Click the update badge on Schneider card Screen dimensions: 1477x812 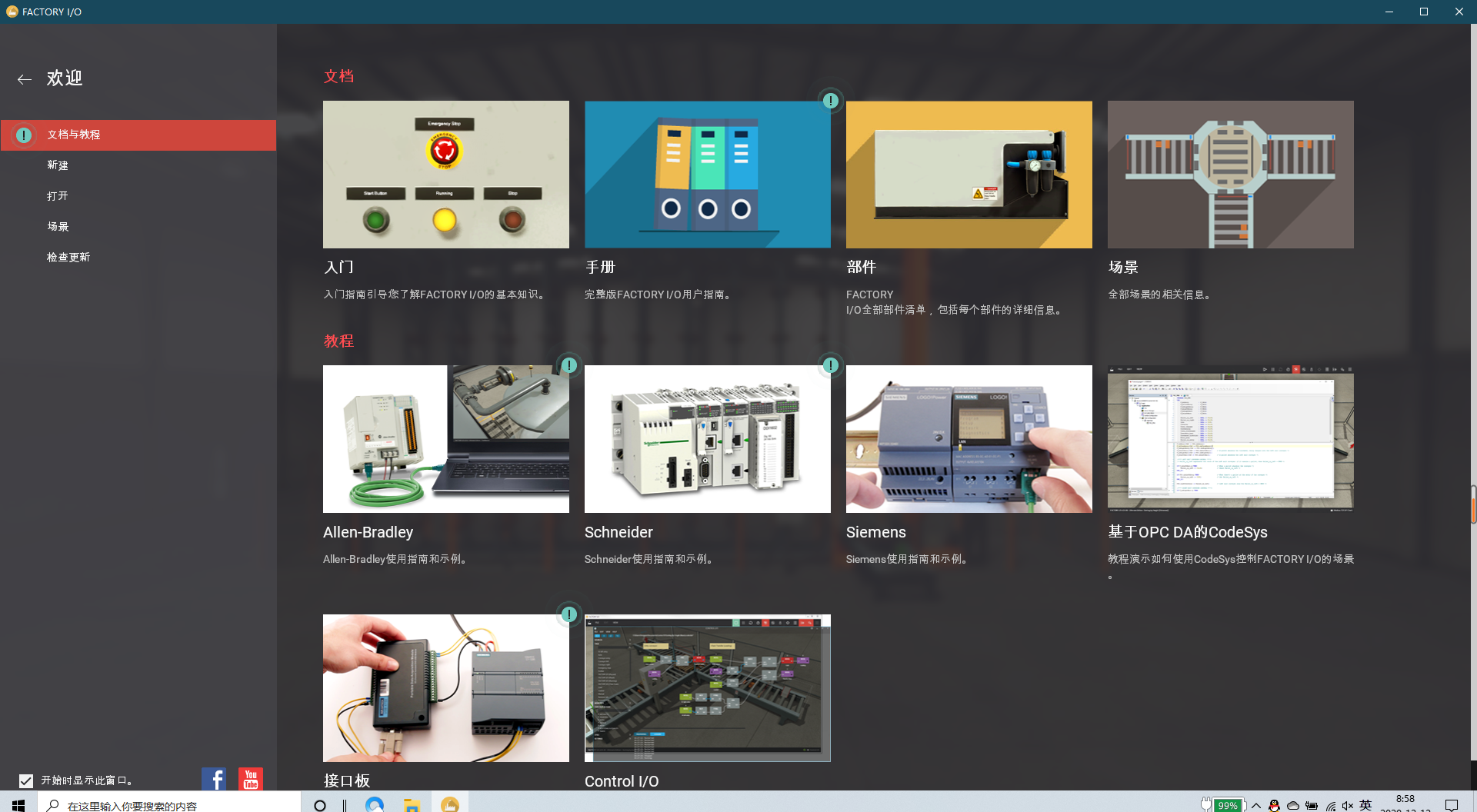[831, 365]
